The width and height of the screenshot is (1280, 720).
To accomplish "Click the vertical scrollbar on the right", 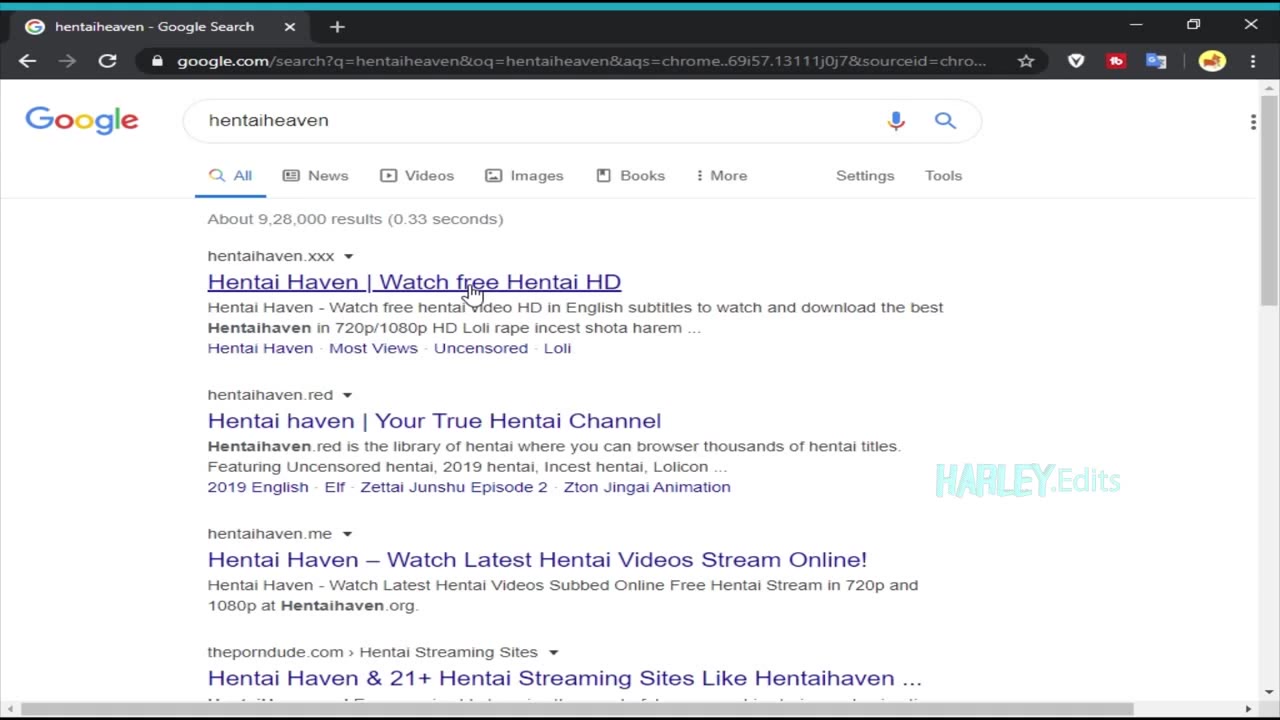I will [x=1269, y=200].
